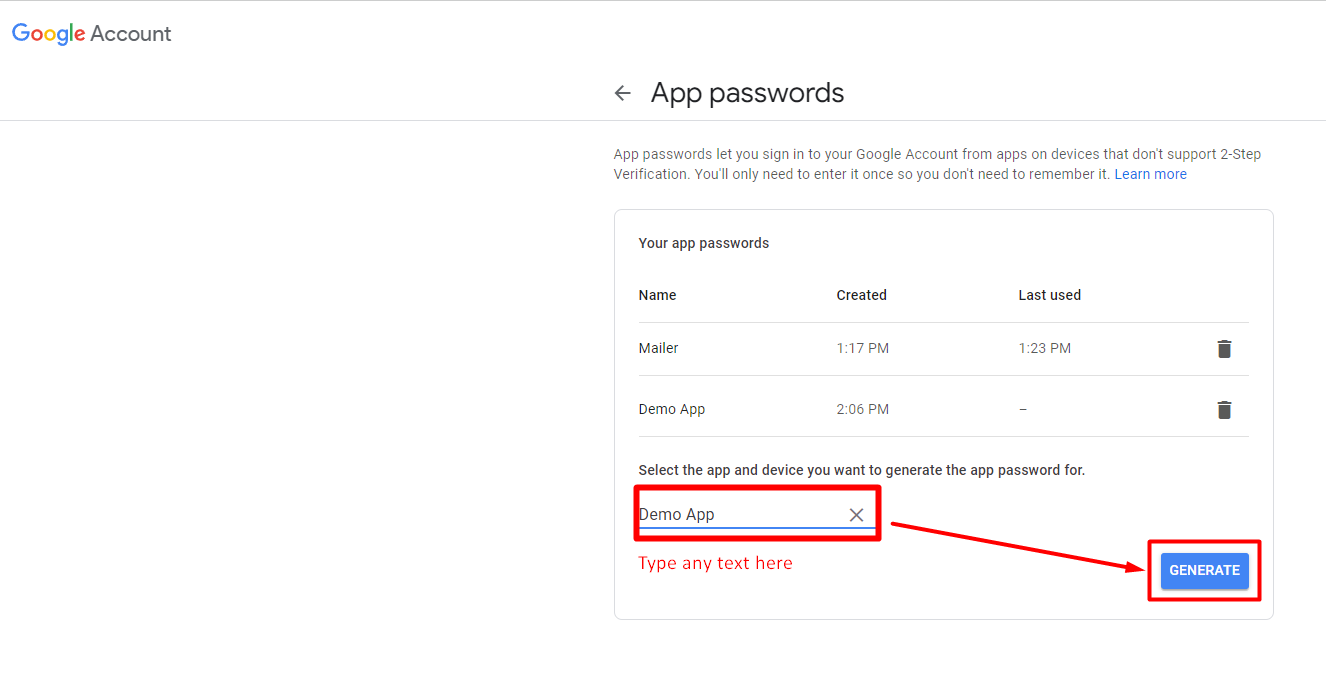This screenshot has height=685, width=1326.
Task: Open the Google Account logo
Action: [92, 34]
